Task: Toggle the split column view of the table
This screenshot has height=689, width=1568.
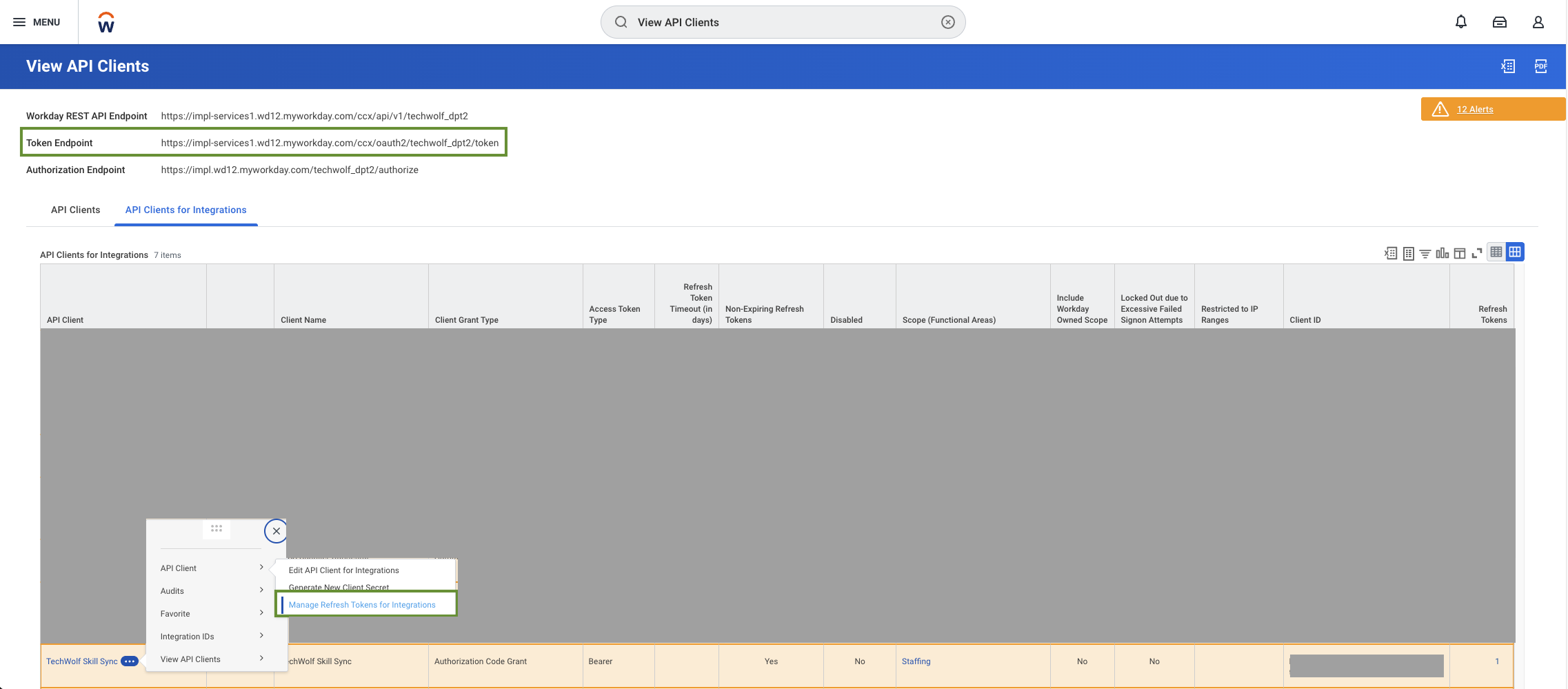Action: [x=1460, y=252]
